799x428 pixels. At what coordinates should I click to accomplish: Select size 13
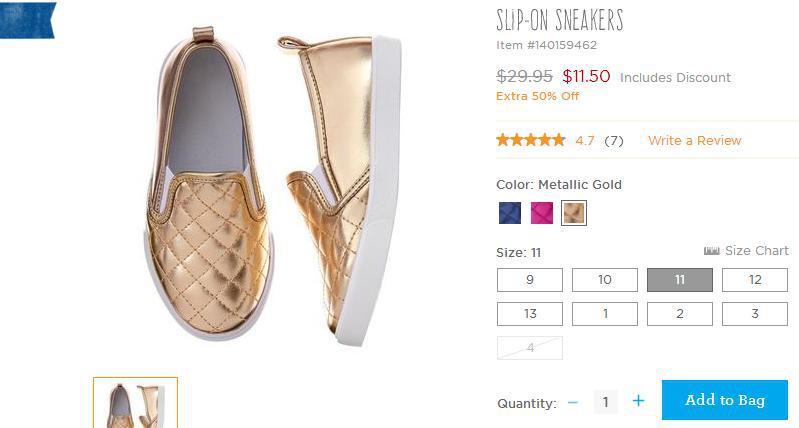pyautogui.click(x=530, y=314)
